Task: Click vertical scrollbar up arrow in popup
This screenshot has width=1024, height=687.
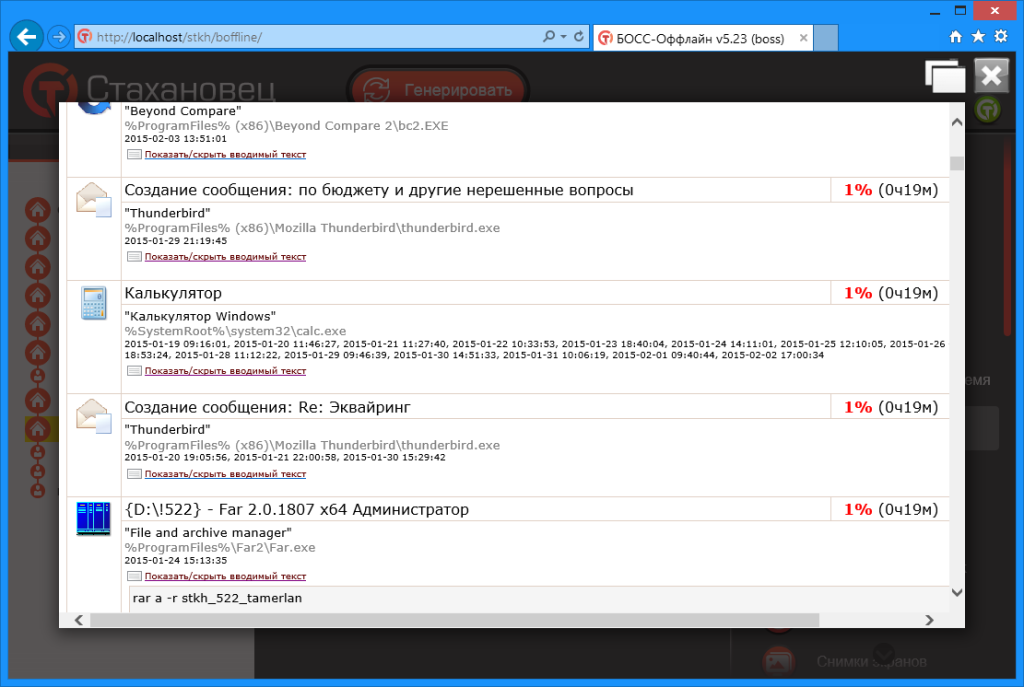Action: tap(957, 122)
